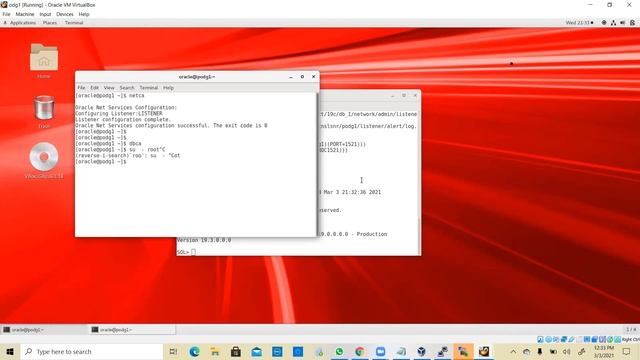This screenshot has width=640, height=360.
Task: Open the Search menu in front terminal
Action: [x=127, y=88]
